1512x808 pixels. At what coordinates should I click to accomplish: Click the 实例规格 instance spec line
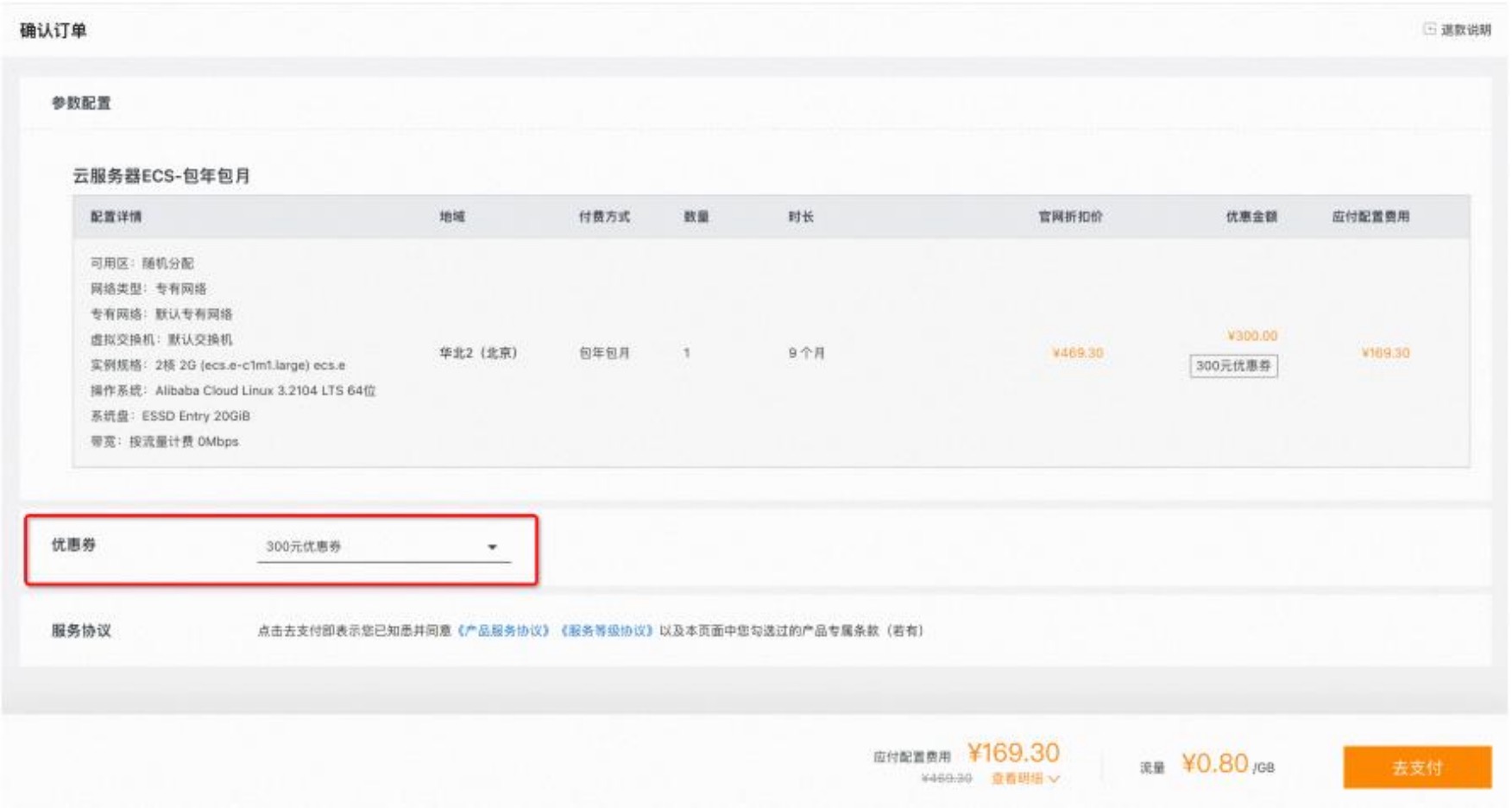217,365
